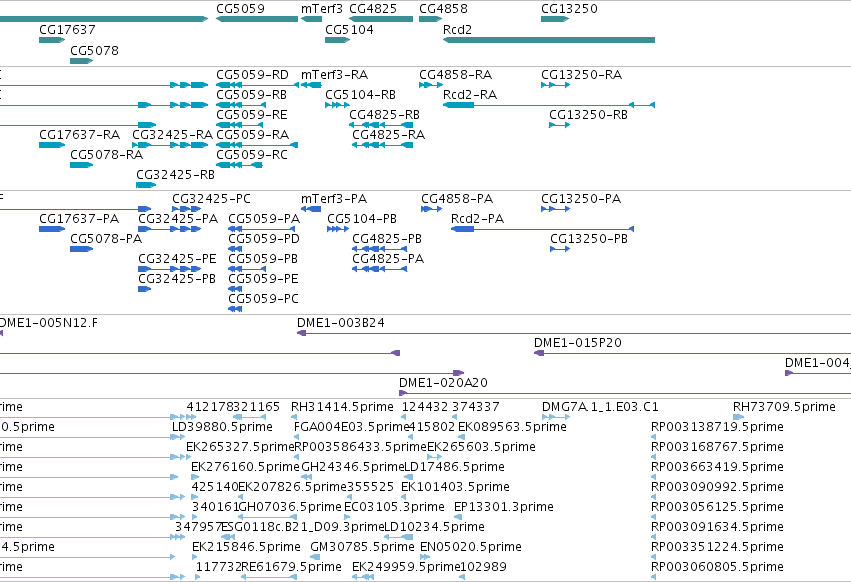
Task: Select protein CG32425-PC
Action: pos(187,209)
